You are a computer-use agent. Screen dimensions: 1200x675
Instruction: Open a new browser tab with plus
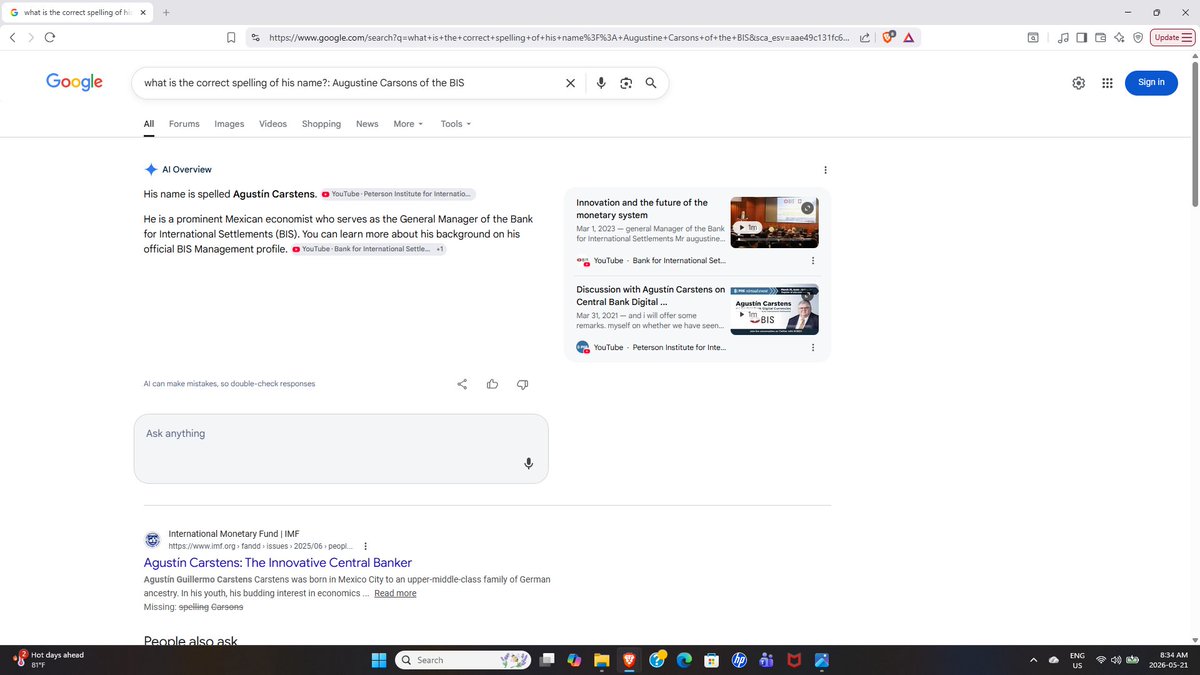click(166, 12)
